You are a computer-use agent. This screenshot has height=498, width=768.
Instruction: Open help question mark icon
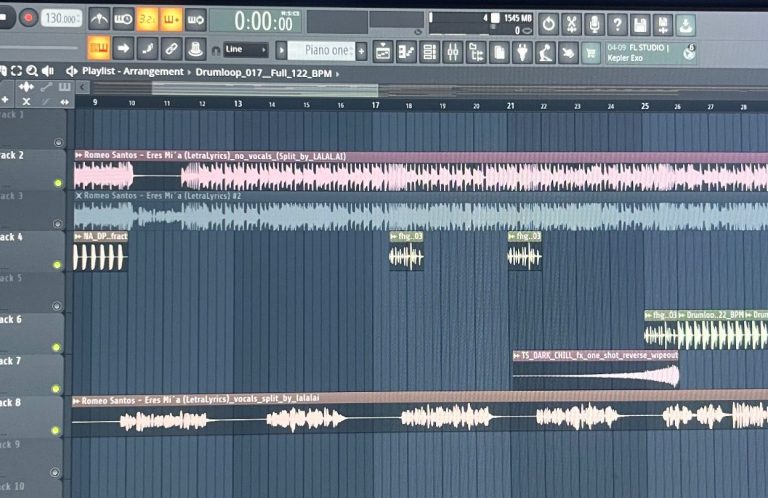pyautogui.click(x=618, y=24)
